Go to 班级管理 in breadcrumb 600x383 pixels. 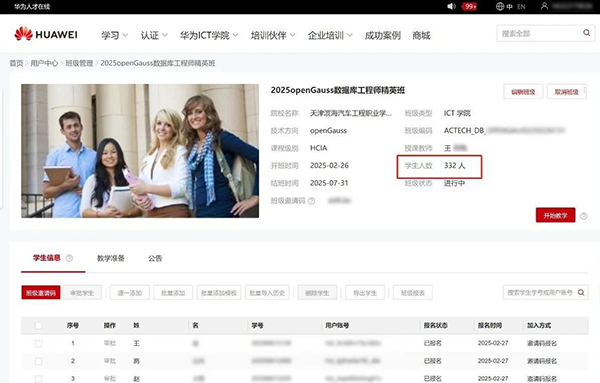[x=79, y=63]
